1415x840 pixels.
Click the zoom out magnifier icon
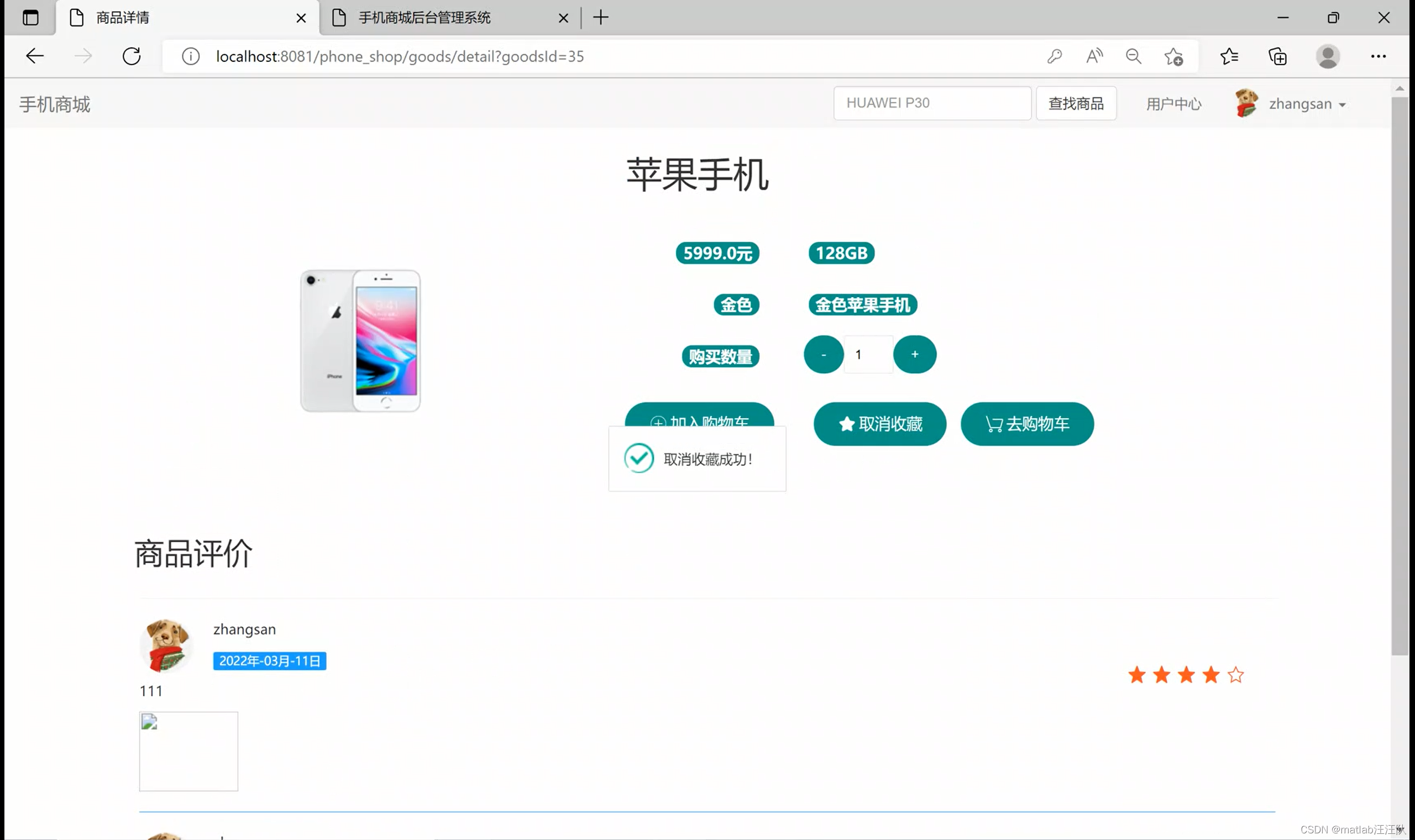[x=1133, y=56]
